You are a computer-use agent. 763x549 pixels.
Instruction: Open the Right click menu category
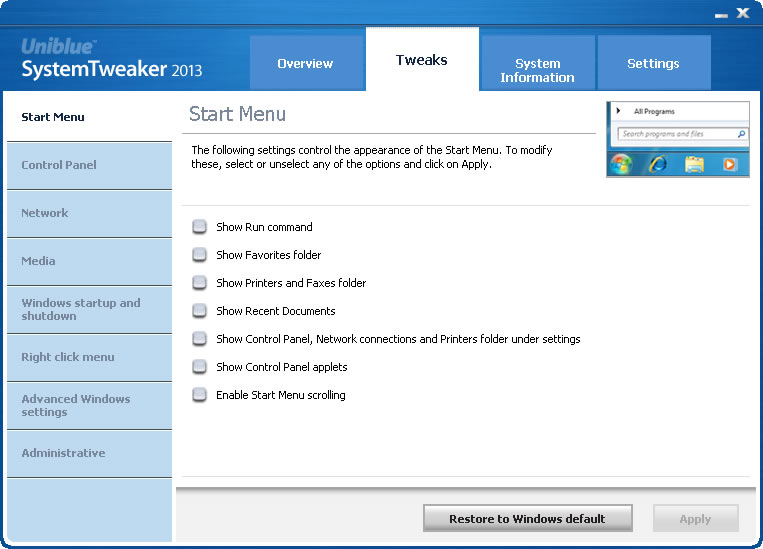point(90,357)
